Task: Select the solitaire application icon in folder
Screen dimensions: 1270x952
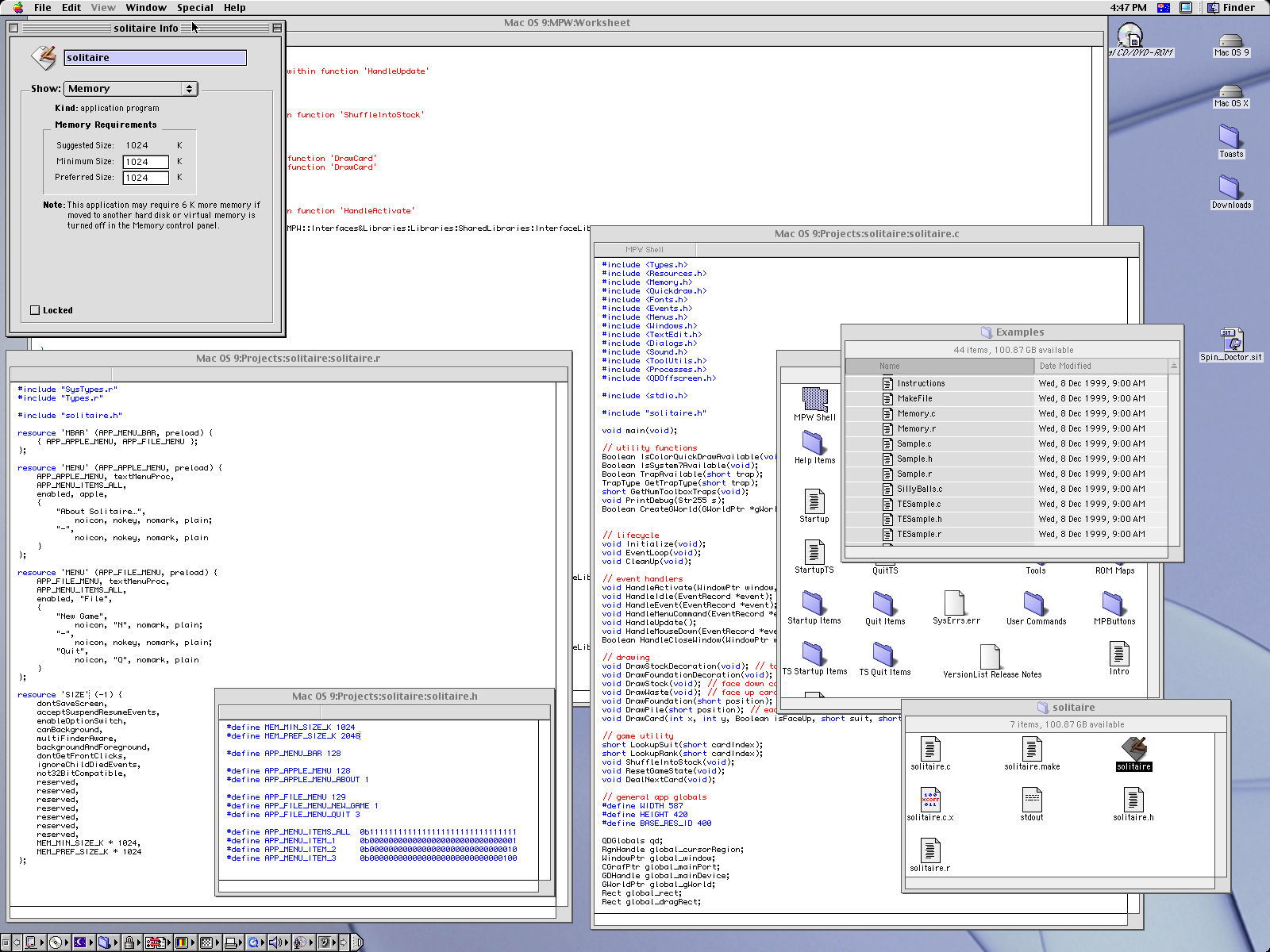Action: 1133,748
